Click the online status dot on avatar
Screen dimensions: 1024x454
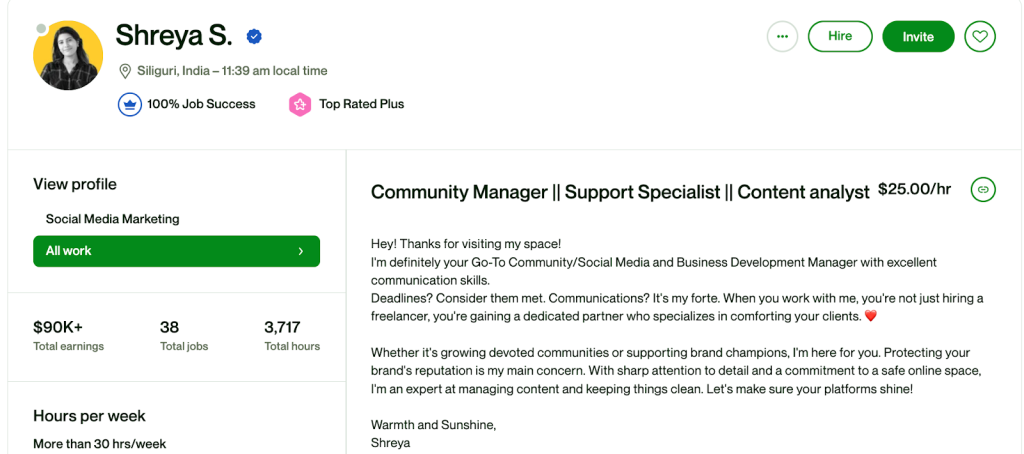(41, 29)
